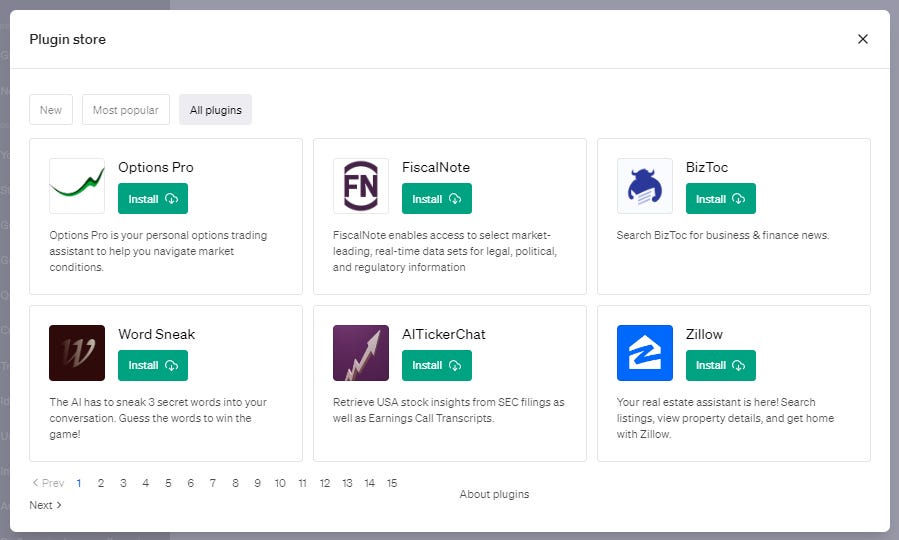Viewport: 899px width, 540px height.
Task: Go to the Next page
Action: click(45, 505)
